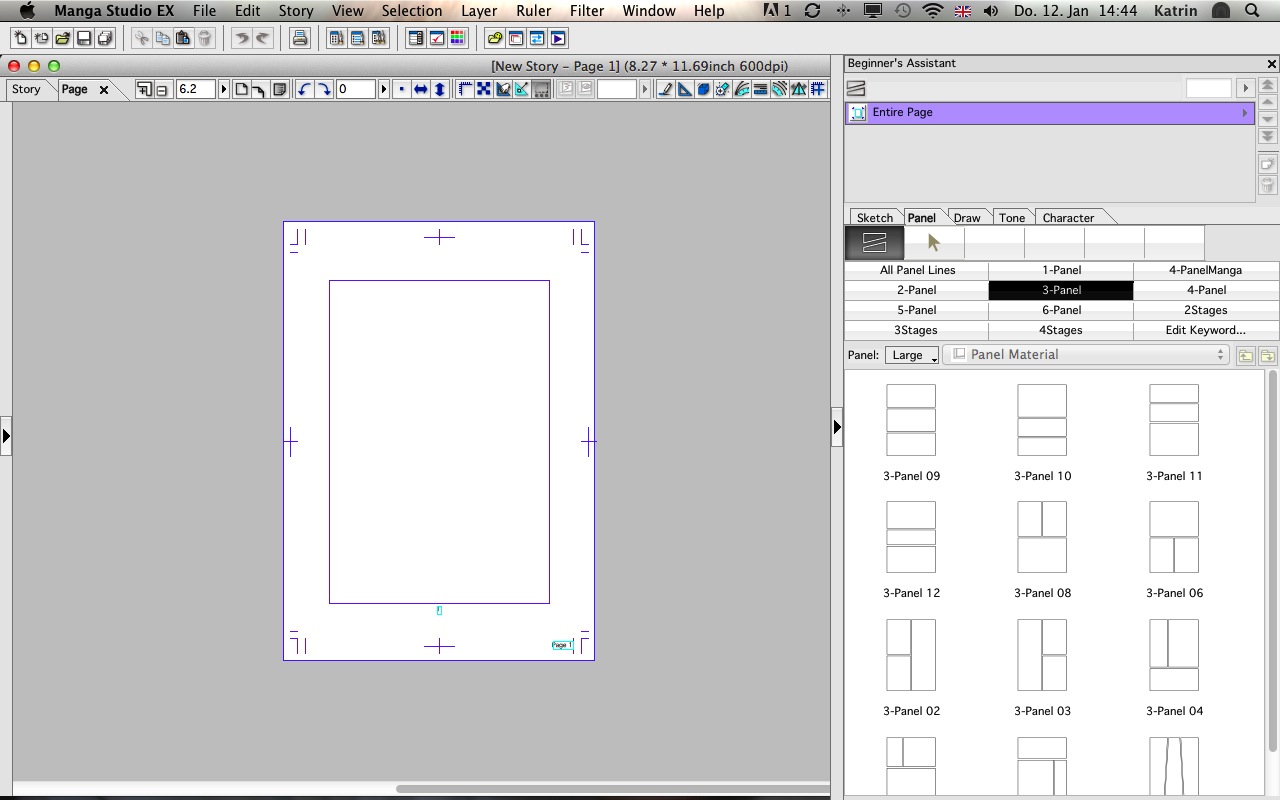
Task: Choose the 3-Panel 08 layout thumbnail
Action: (x=1042, y=536)
